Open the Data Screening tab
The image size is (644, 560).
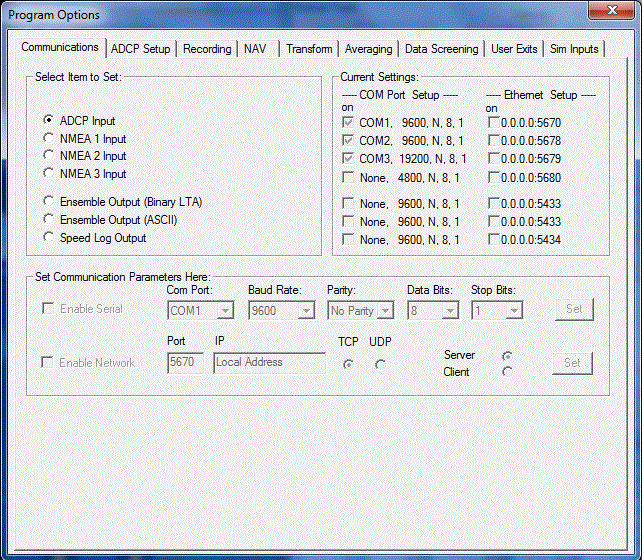pos(441,49)
